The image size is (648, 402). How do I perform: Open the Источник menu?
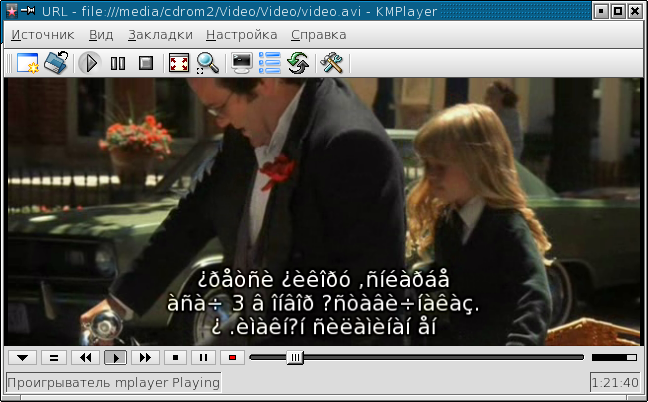click(x=43, y=35)
